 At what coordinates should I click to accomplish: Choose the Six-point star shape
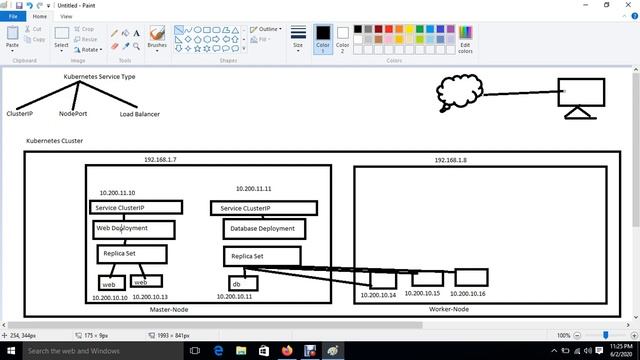click(x=207, y=49)
